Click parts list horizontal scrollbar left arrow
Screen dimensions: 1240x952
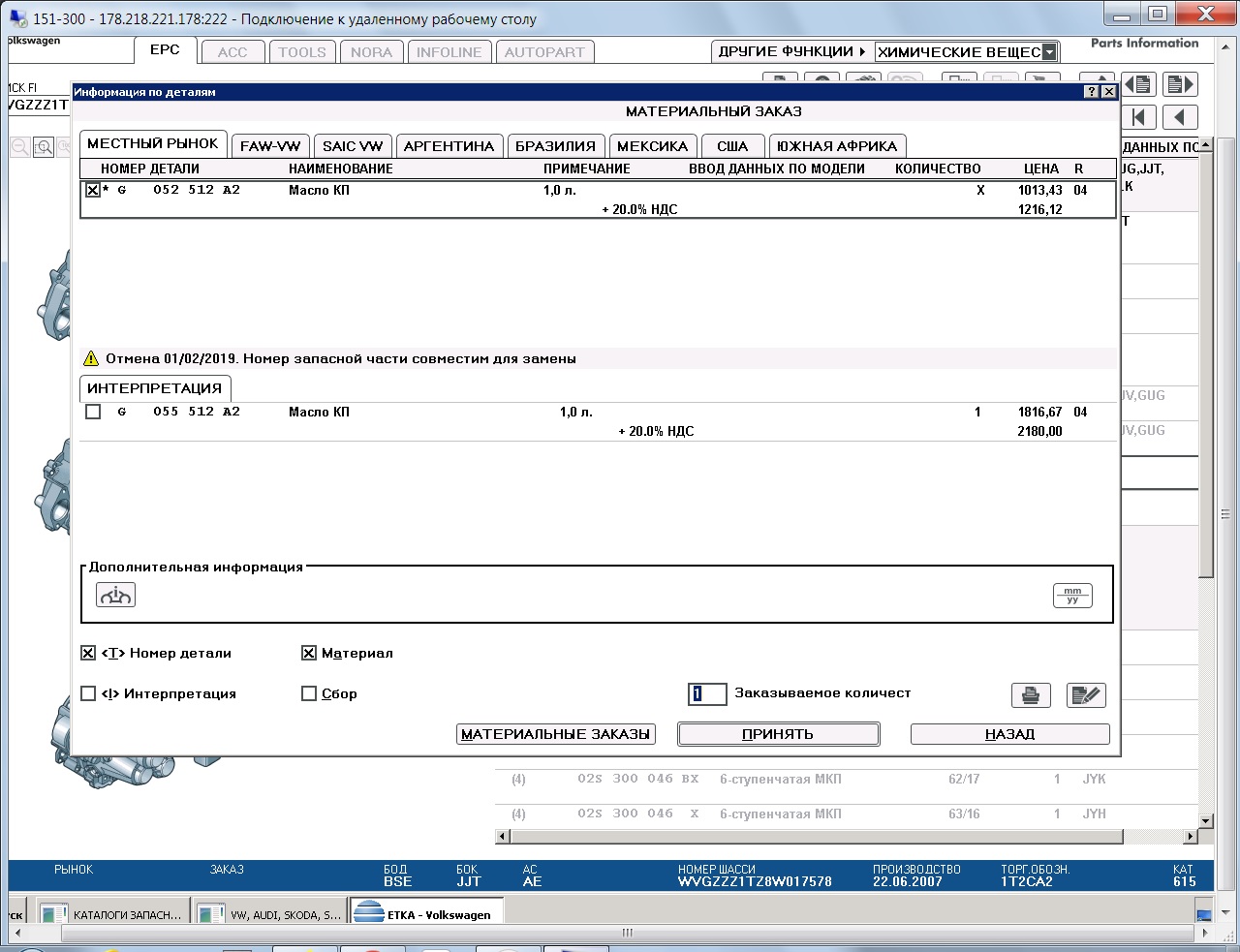[x=502, y=836]
